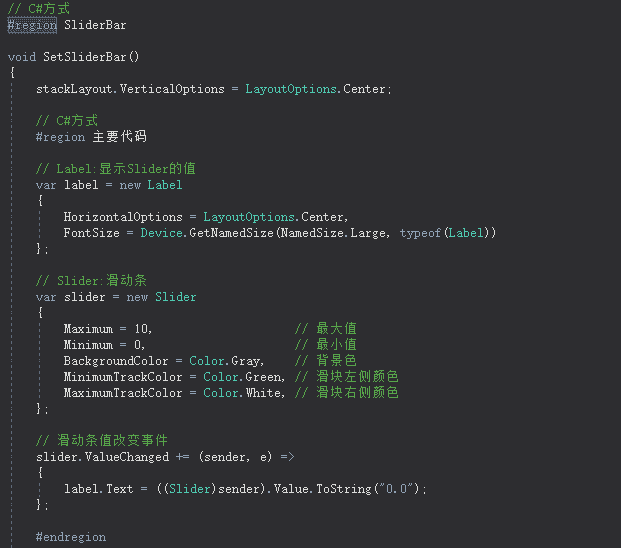The image size is (621, 548).
Task: Click the Green color value
Action: pyautogui.click(x=263, y=377)
